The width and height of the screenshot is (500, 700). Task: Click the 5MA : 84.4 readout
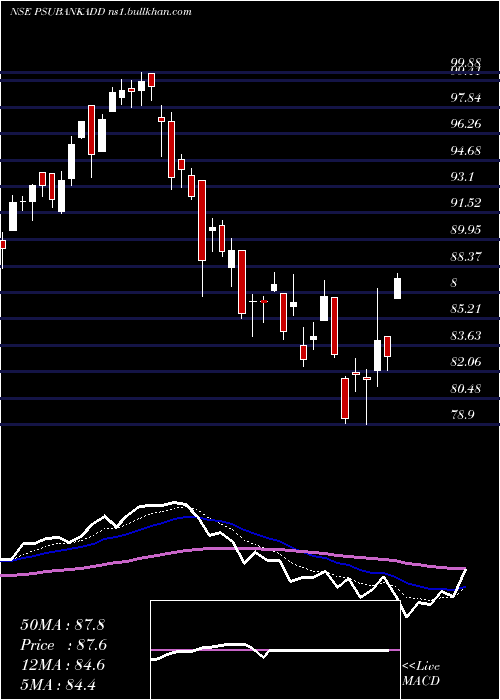58,685
